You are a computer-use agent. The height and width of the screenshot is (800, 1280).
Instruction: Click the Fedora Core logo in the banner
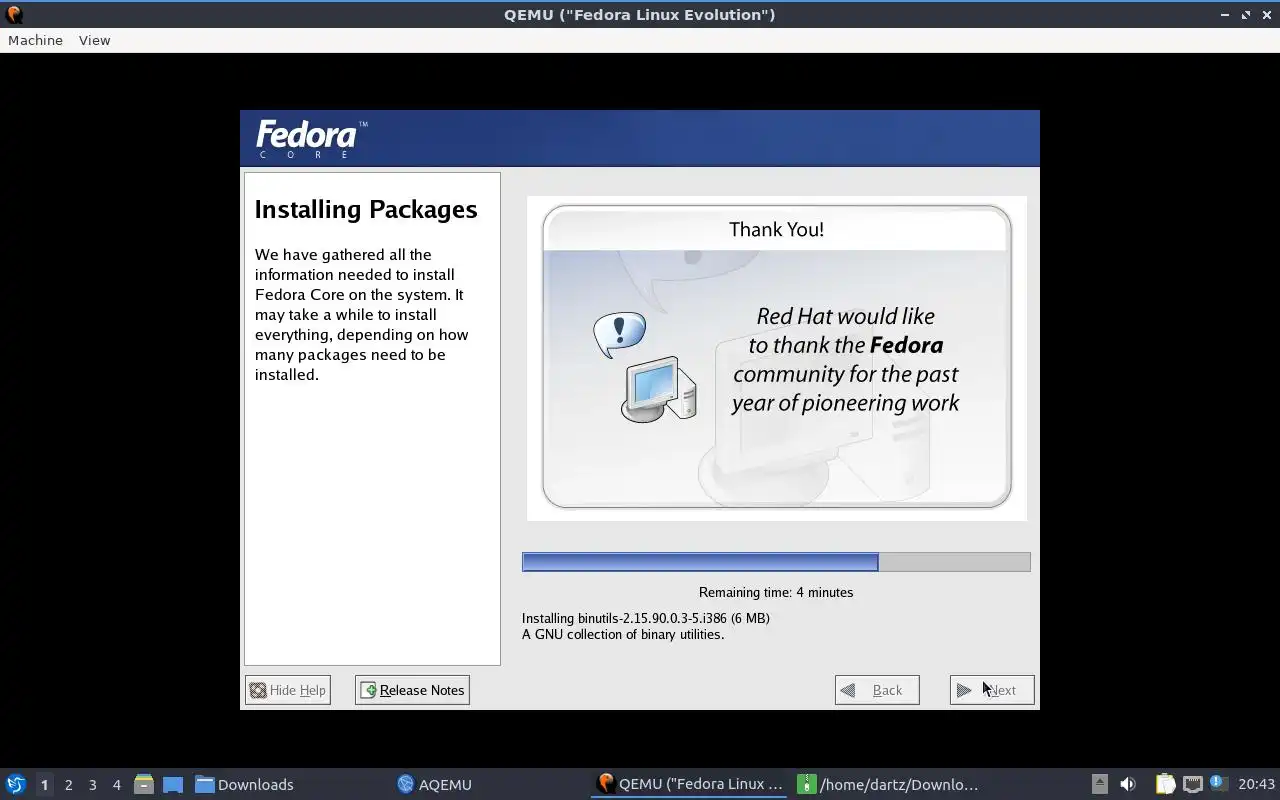pyautogui.click(x=311, y=138)
